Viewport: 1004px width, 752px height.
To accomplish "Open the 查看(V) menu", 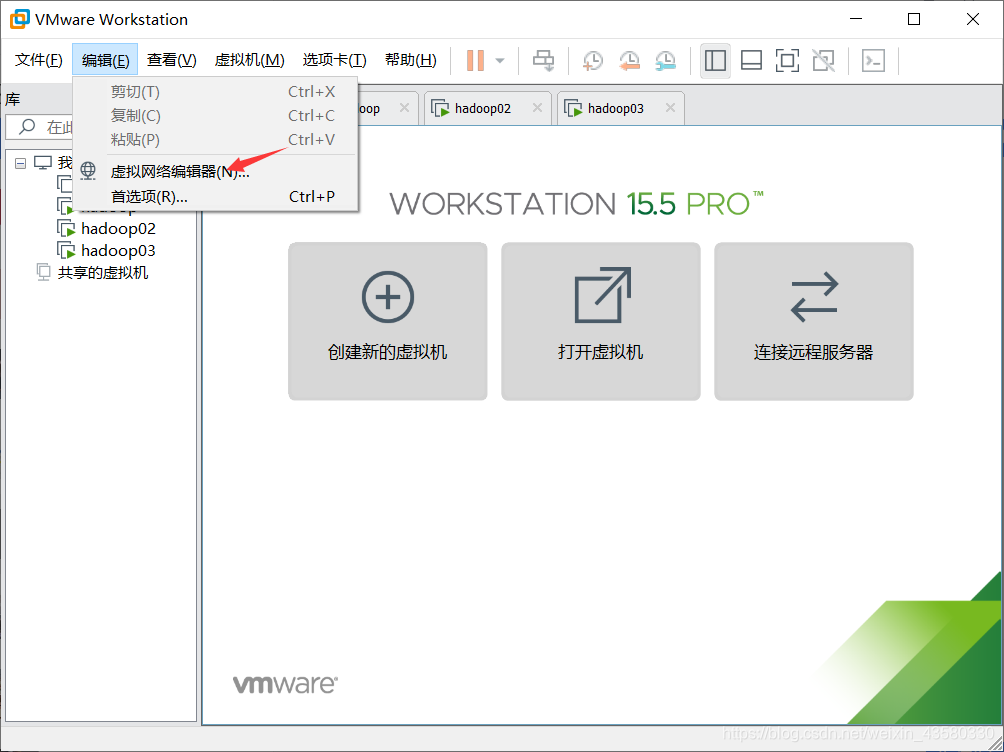I will [x=172, y=60].
